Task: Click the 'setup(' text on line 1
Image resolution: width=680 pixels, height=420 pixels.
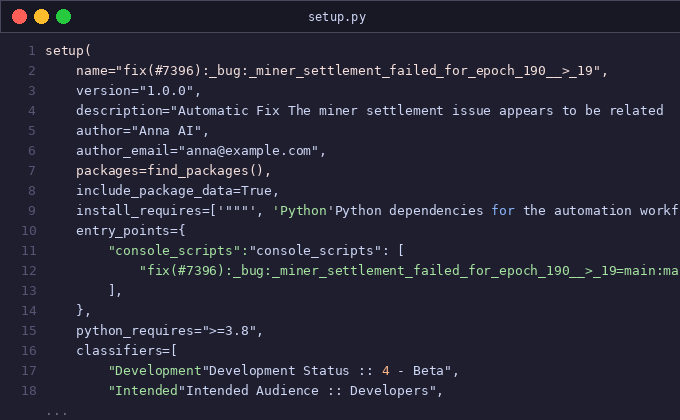Action: pos(68,51)
